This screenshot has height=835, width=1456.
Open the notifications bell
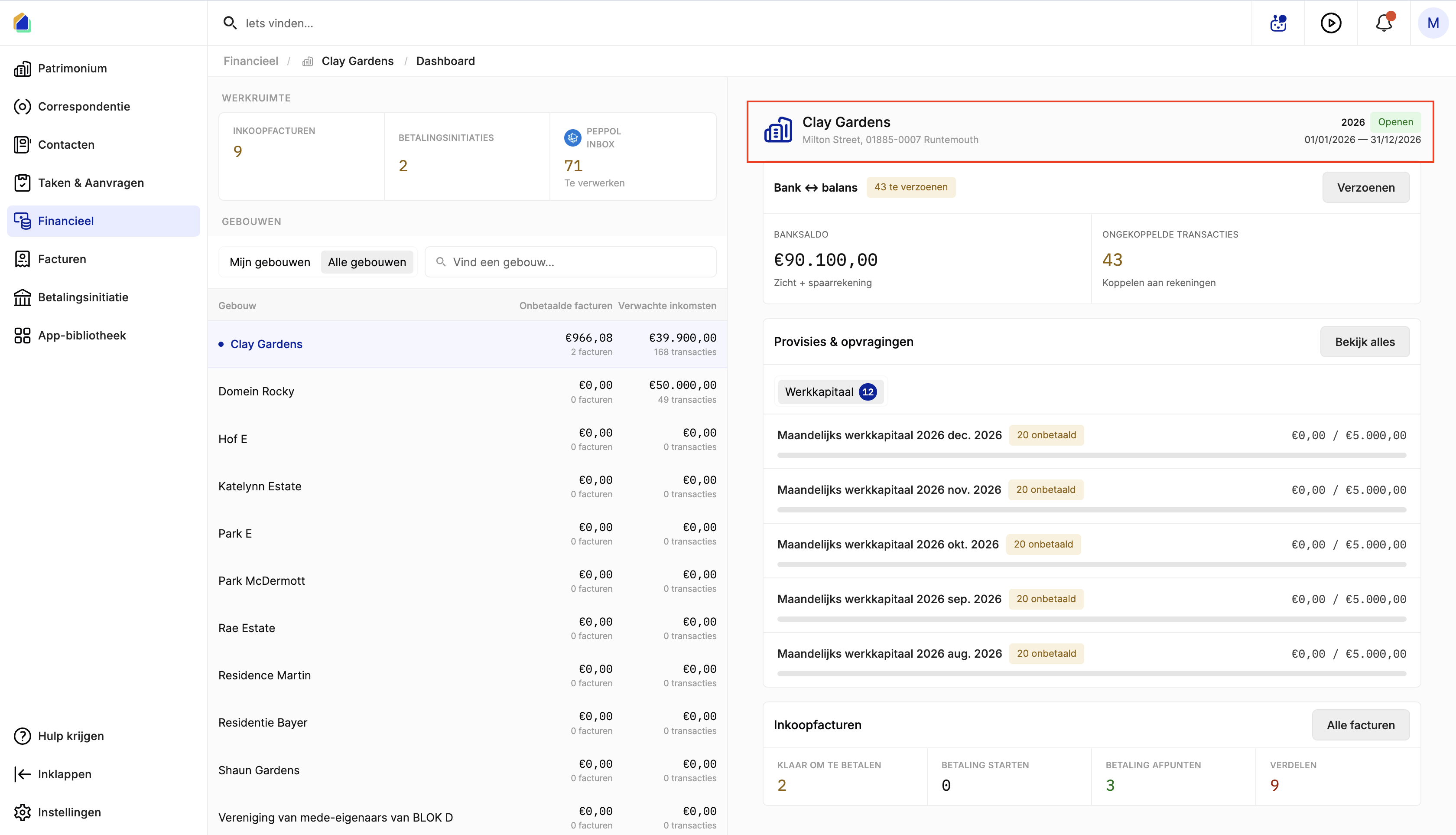1384,23
